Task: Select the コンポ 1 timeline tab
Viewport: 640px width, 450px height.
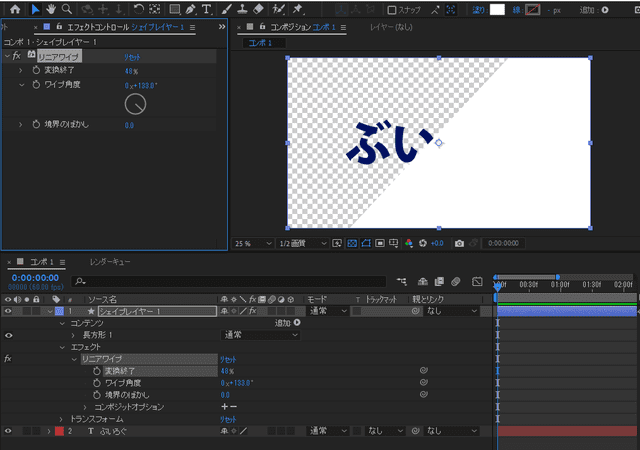Action: point(42,262)
